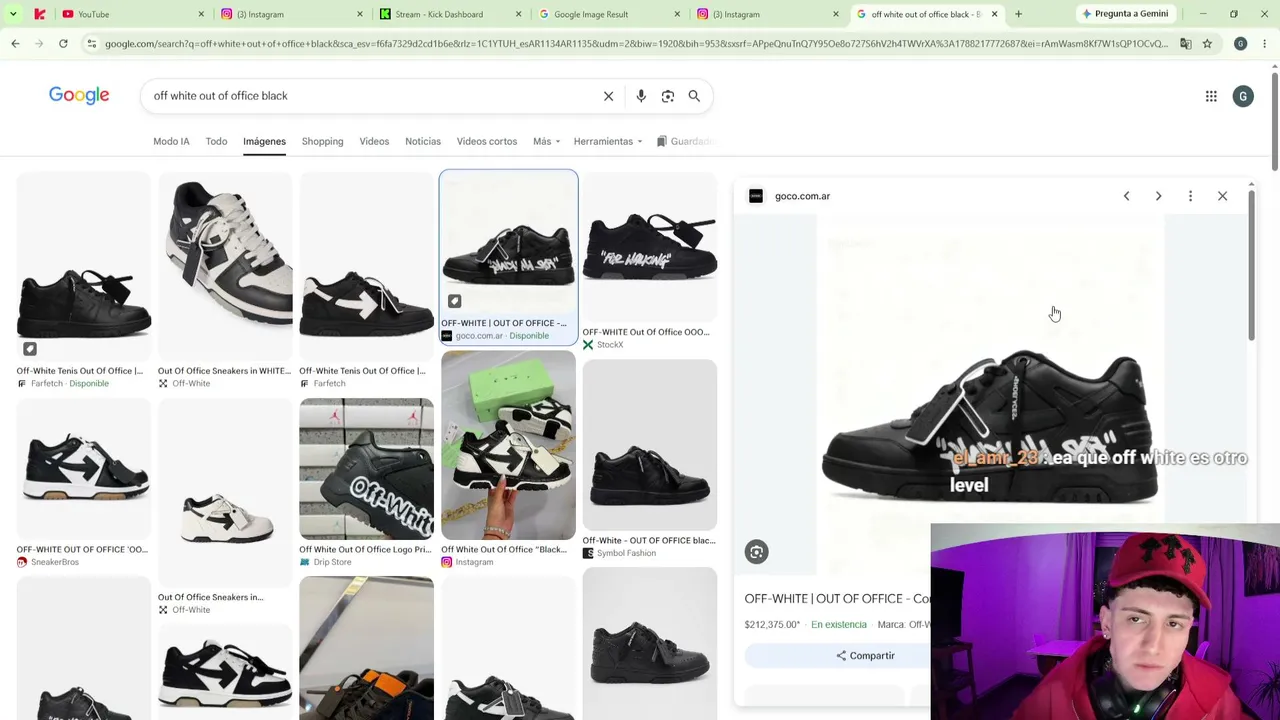View site information in the address bar
Screen dimensions: 1280x720
91,44
